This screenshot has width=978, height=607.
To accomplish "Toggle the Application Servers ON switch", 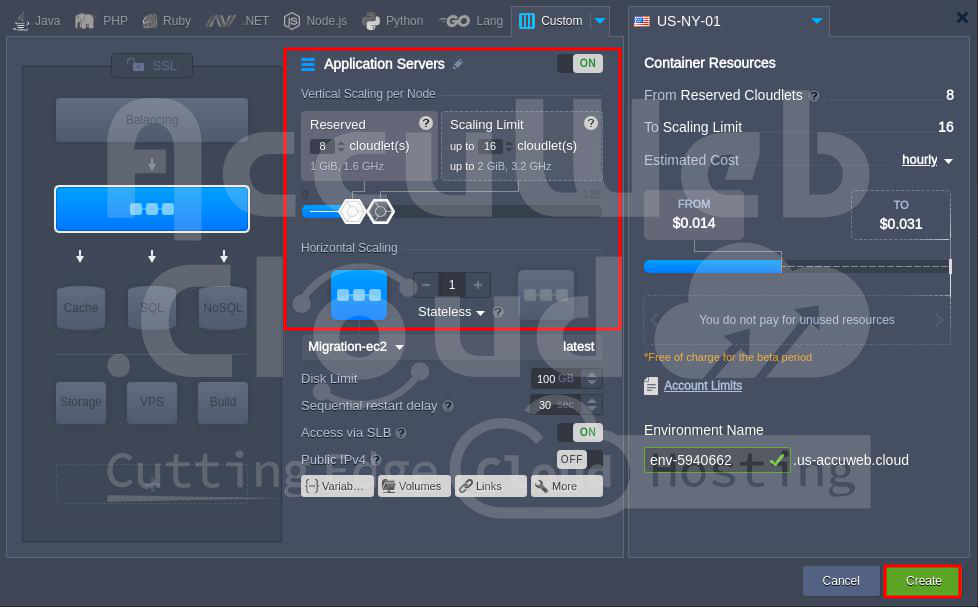I will 580,63.
